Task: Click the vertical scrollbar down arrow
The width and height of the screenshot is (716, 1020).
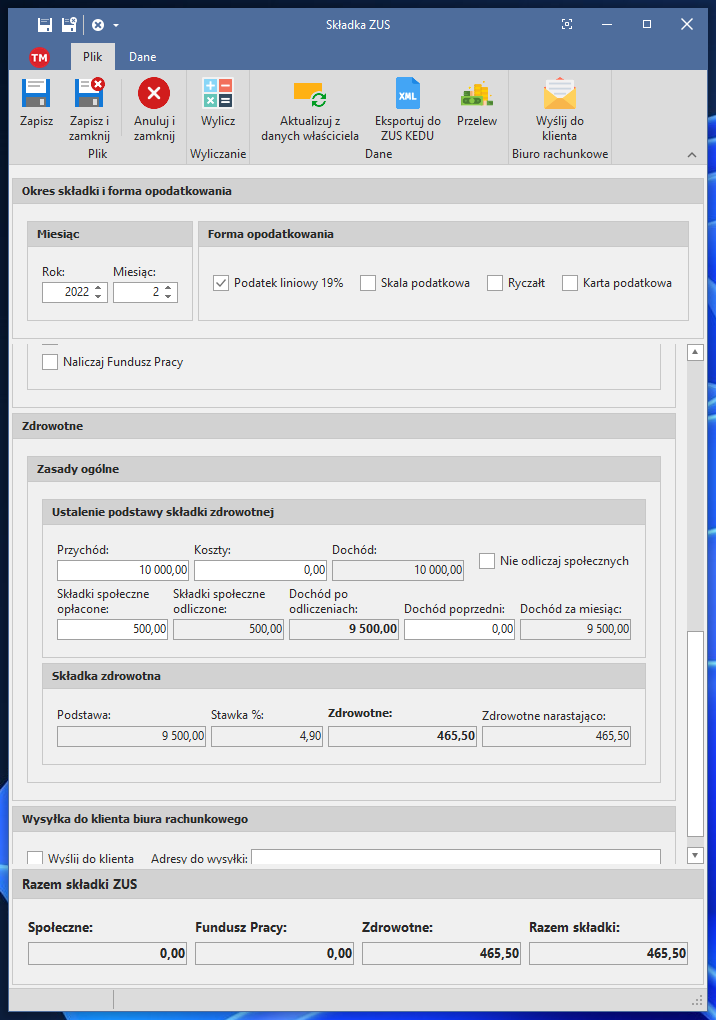Action: pyautogui.click(x=696, y=855)
